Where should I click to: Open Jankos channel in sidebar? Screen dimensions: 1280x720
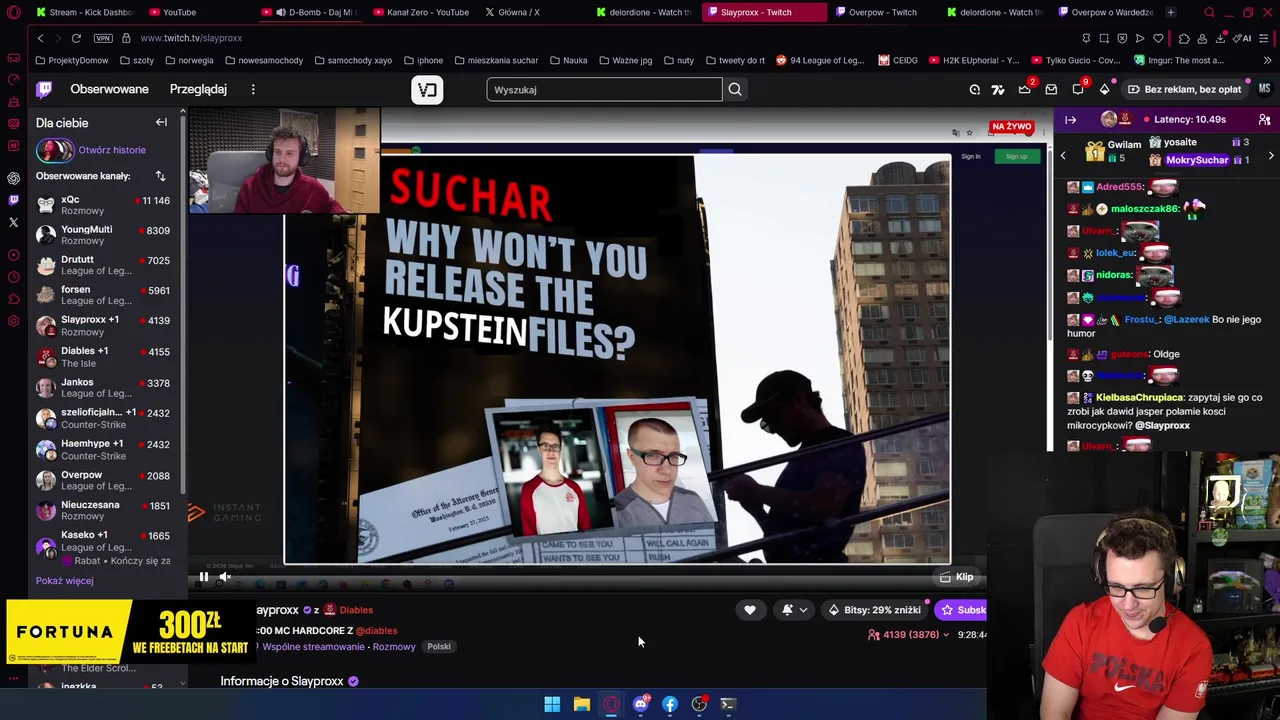(104, 387)
